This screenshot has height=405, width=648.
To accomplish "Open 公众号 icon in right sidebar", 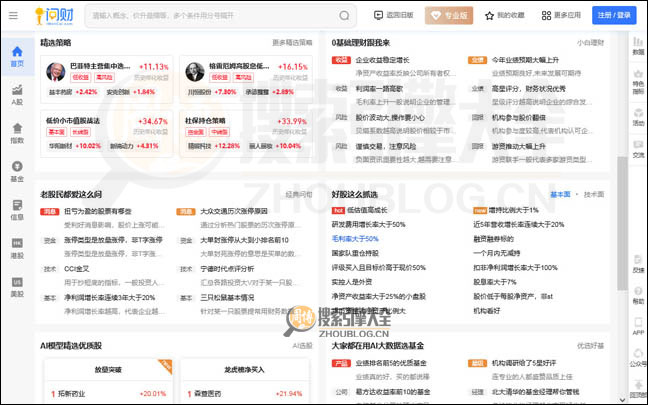I will (x=638, y=358).
